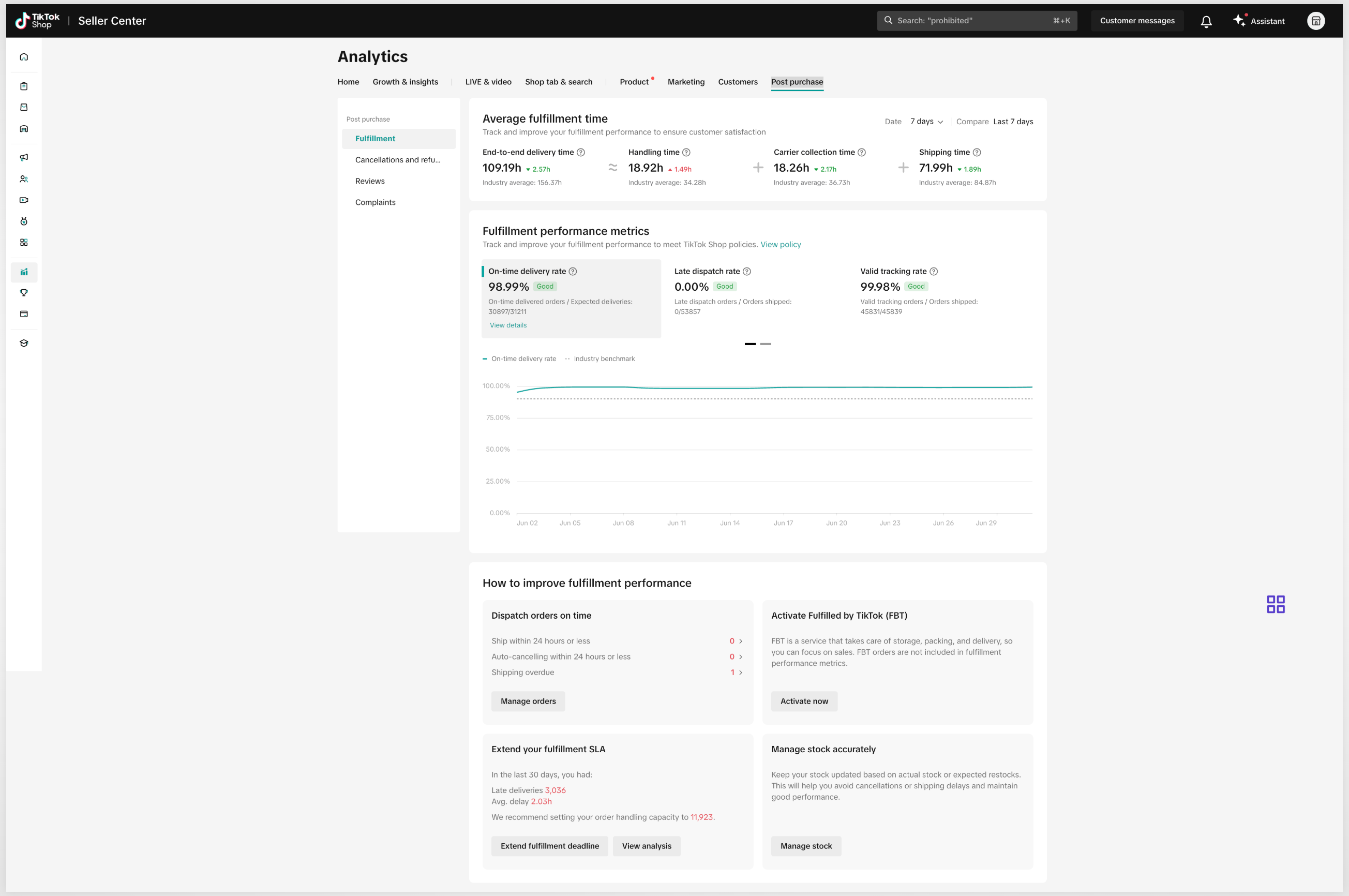
Task: Click the trophy icon in sidebar
Action: point(24,293)
